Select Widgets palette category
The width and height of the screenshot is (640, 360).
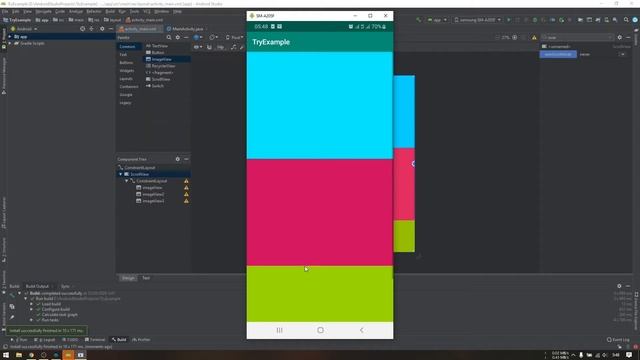[127, 71]
